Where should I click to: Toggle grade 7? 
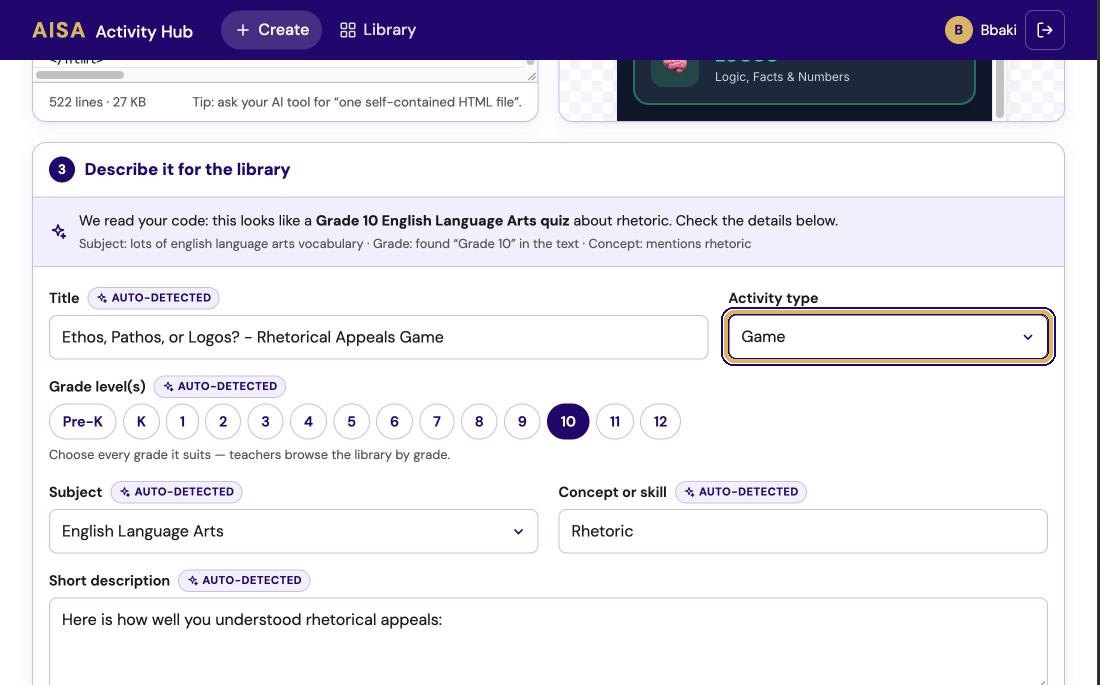pyautogui.click(x=437, y=422)
